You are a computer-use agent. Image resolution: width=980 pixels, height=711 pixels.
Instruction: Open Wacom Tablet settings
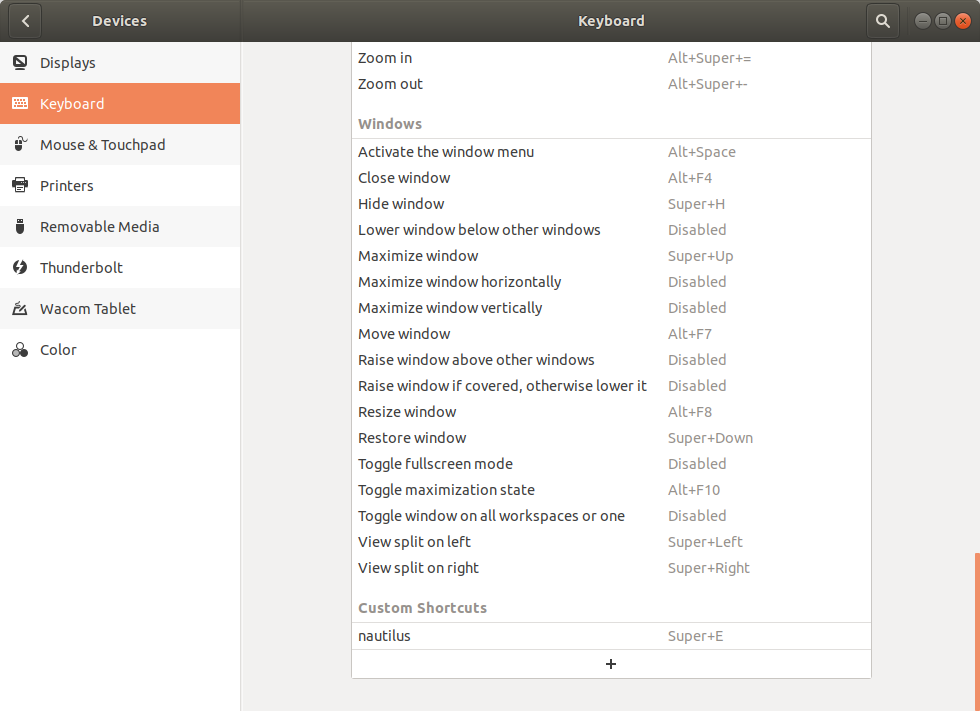coord(89,308)
